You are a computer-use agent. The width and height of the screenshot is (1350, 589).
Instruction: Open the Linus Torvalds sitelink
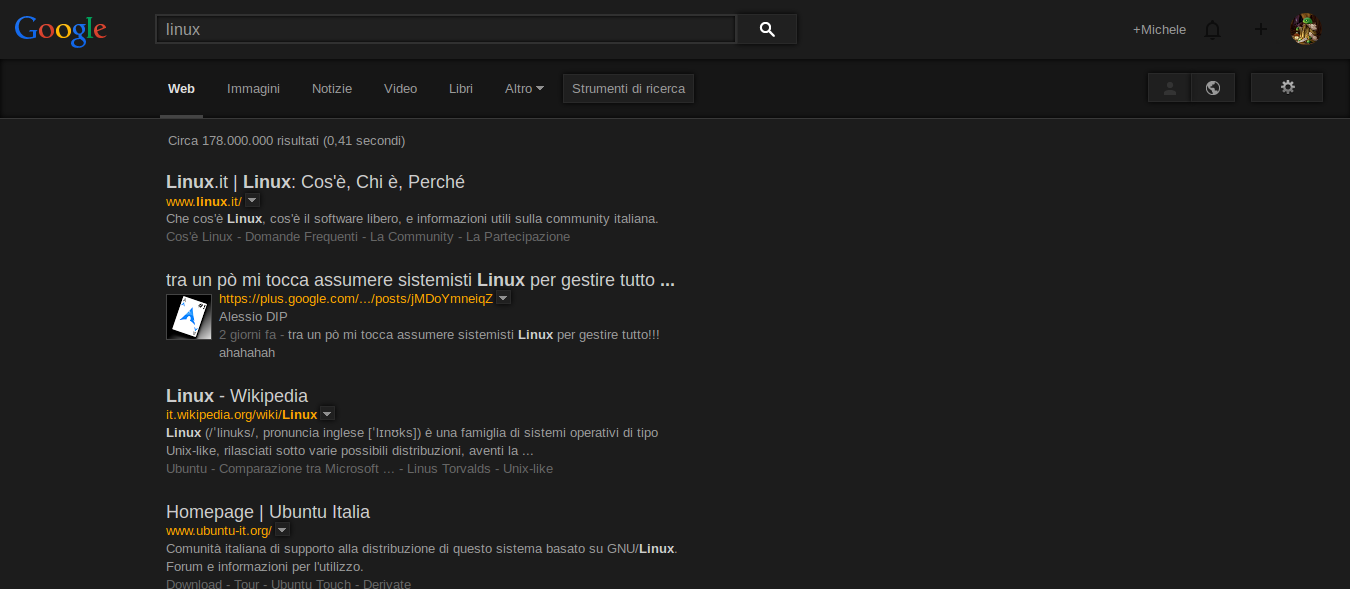click(449, 469)
